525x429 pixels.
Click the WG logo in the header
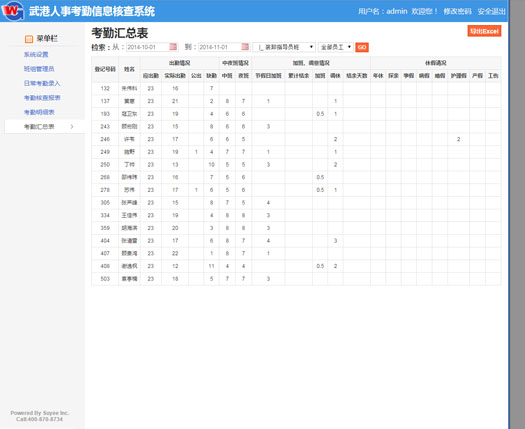[x=13, y=10]
